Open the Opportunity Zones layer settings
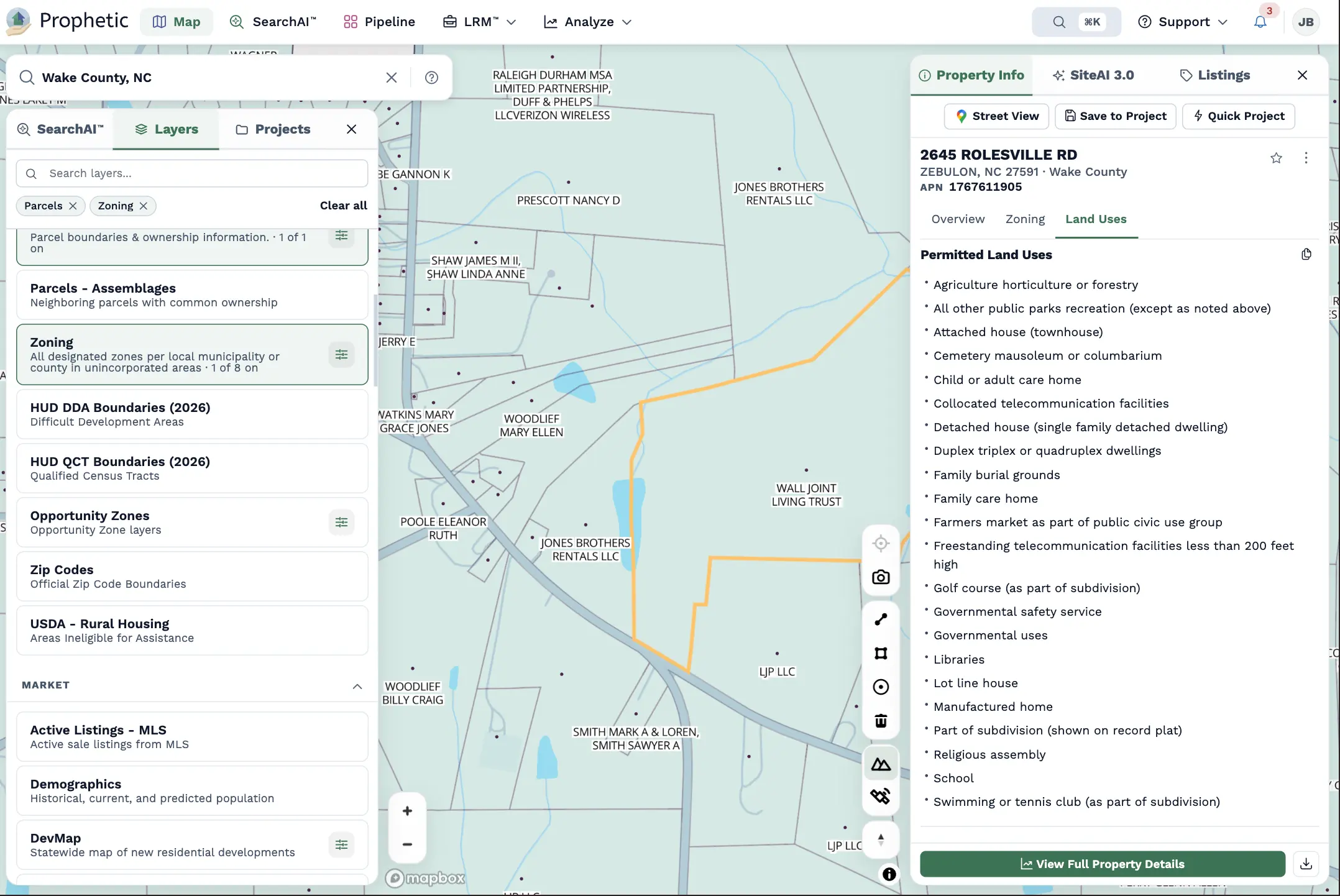 341,522
